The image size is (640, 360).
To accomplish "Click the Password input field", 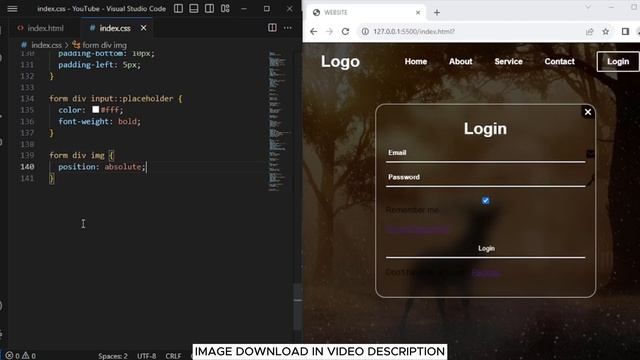I will click(x=485, y=178).
